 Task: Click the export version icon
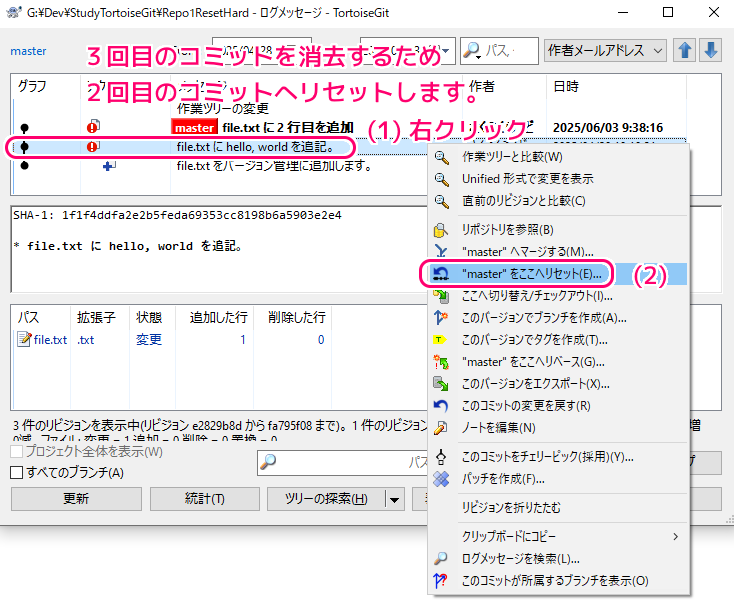pos(441,384)
